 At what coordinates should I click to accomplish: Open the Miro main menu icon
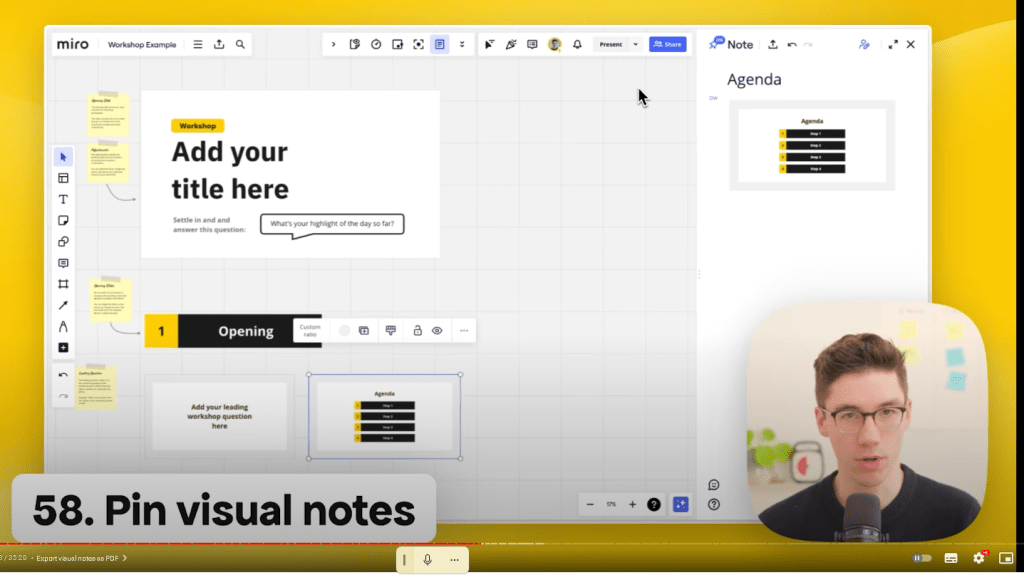[197, 44]
